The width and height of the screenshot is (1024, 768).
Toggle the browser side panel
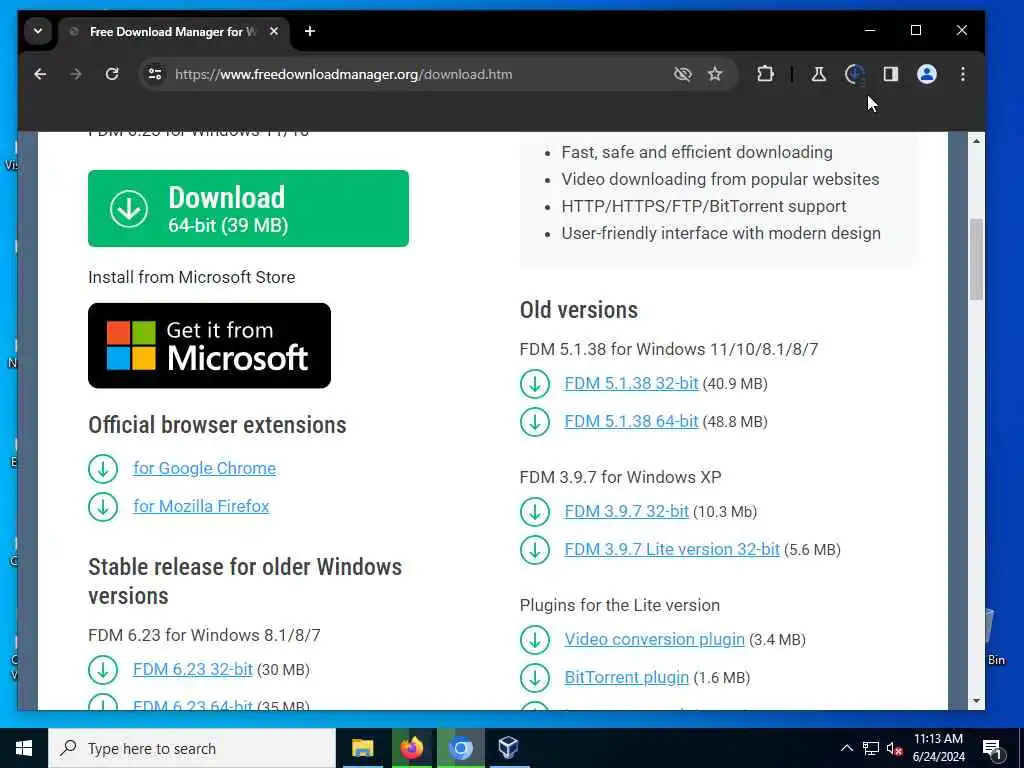pyautogui.click(x=891, y=74)
